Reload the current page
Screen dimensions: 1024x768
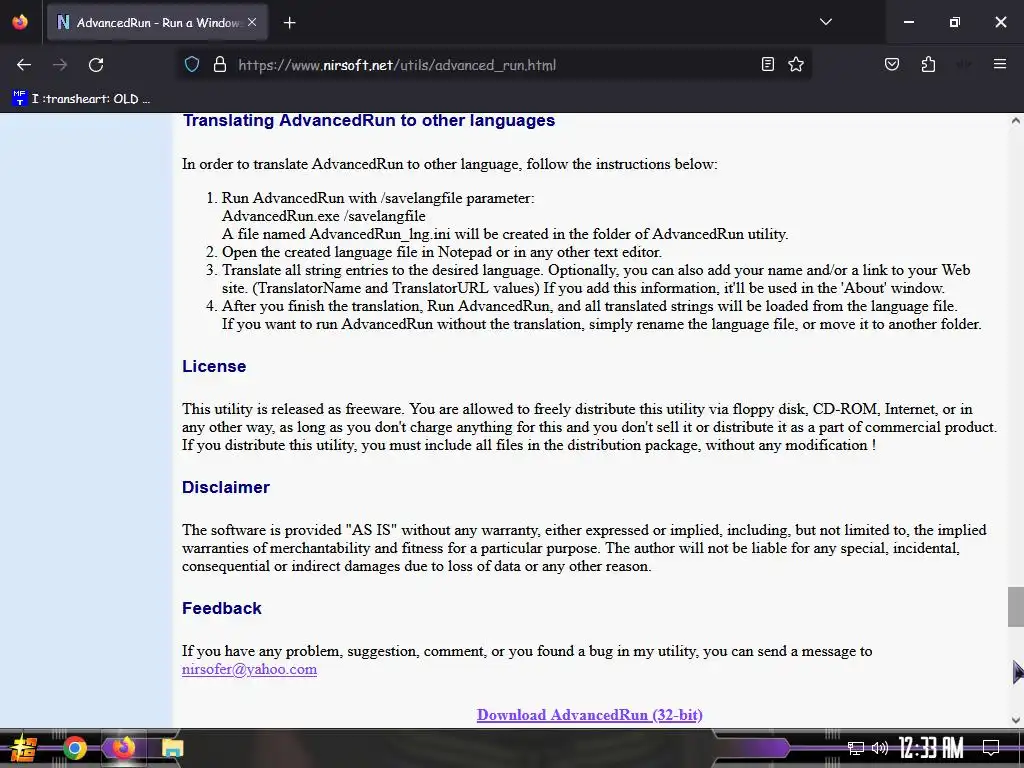tap(96, 65)
